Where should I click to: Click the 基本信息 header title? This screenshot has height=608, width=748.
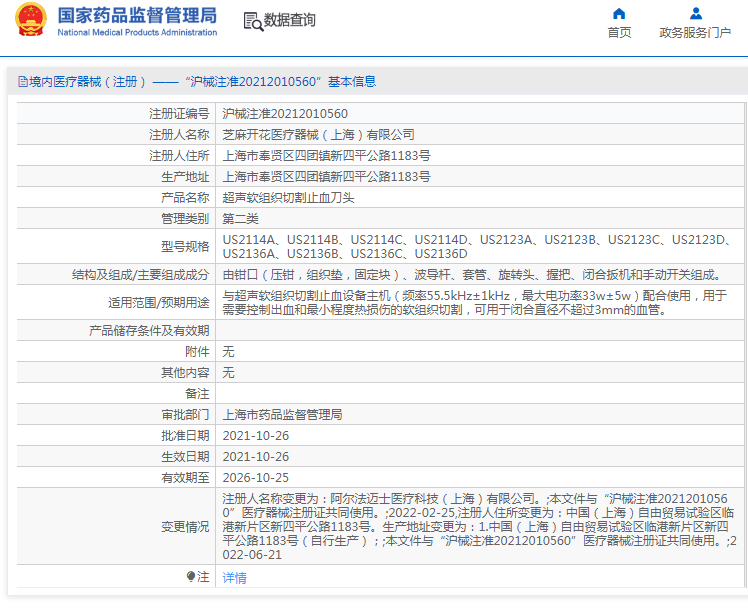[352, 82]
